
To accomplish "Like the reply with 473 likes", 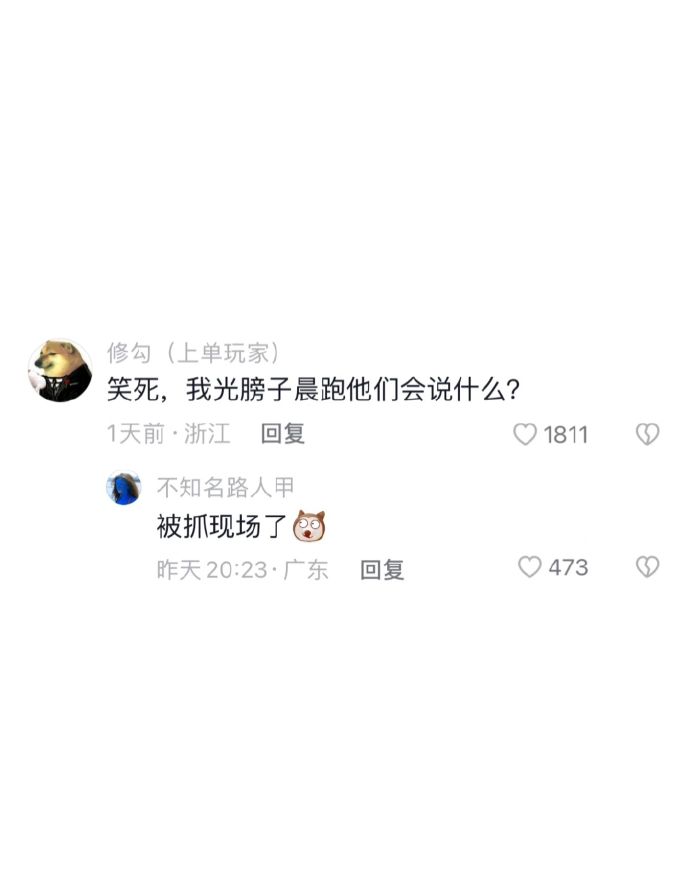I will point(530,567).
